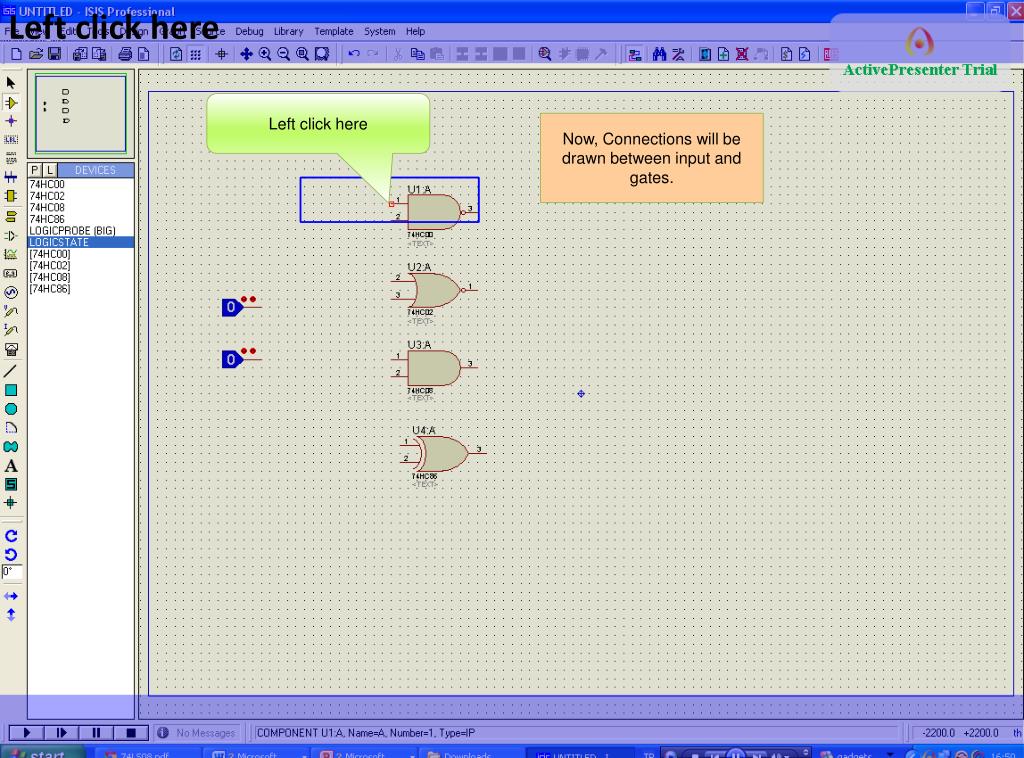This screenshot has height=758, width=1024.
Task: Toggle the grid dots display
Action: [x=195, y=54]
